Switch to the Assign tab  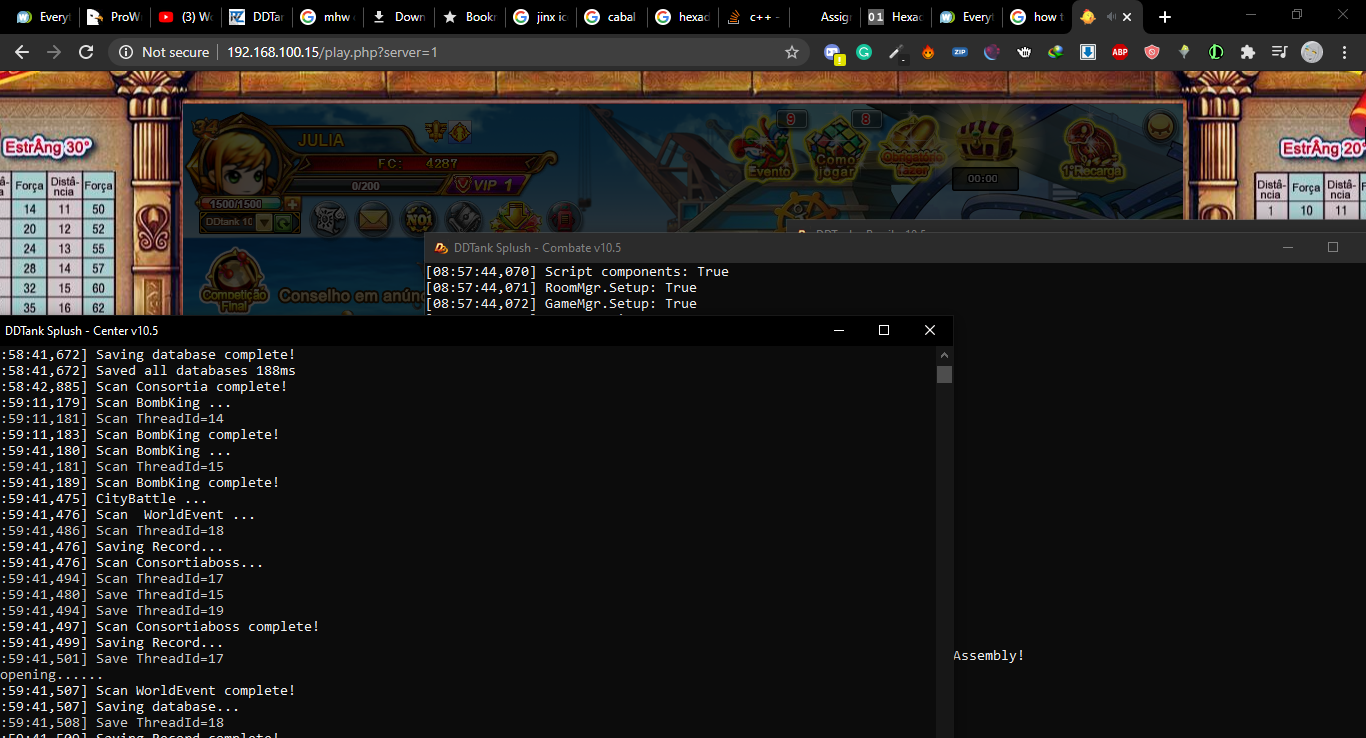[x=824, y=17]
